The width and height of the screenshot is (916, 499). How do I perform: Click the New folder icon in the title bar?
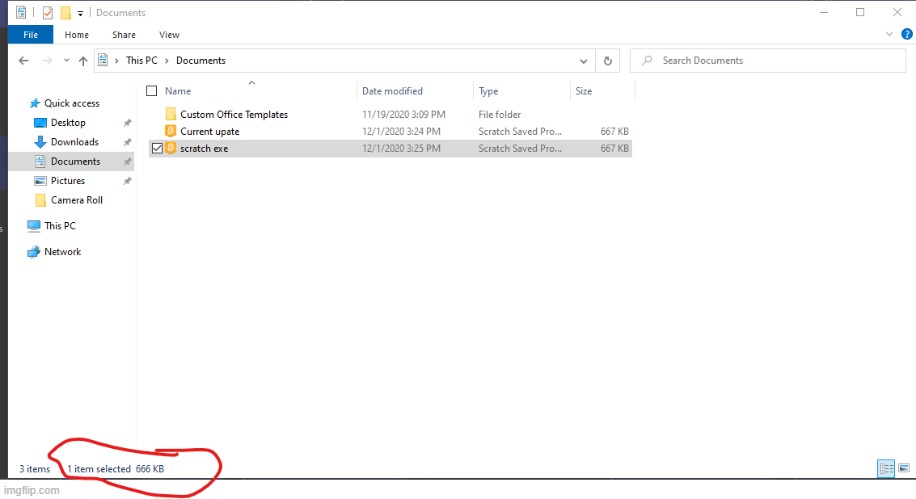coord(65,13)
